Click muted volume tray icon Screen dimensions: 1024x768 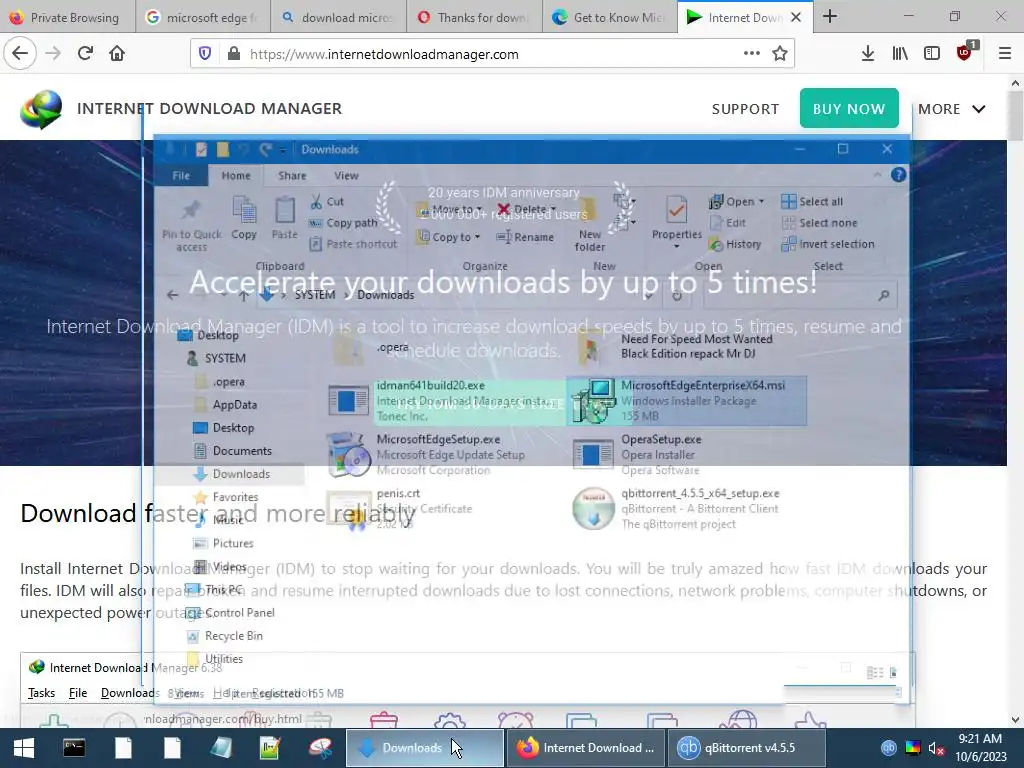coord(936,748)
